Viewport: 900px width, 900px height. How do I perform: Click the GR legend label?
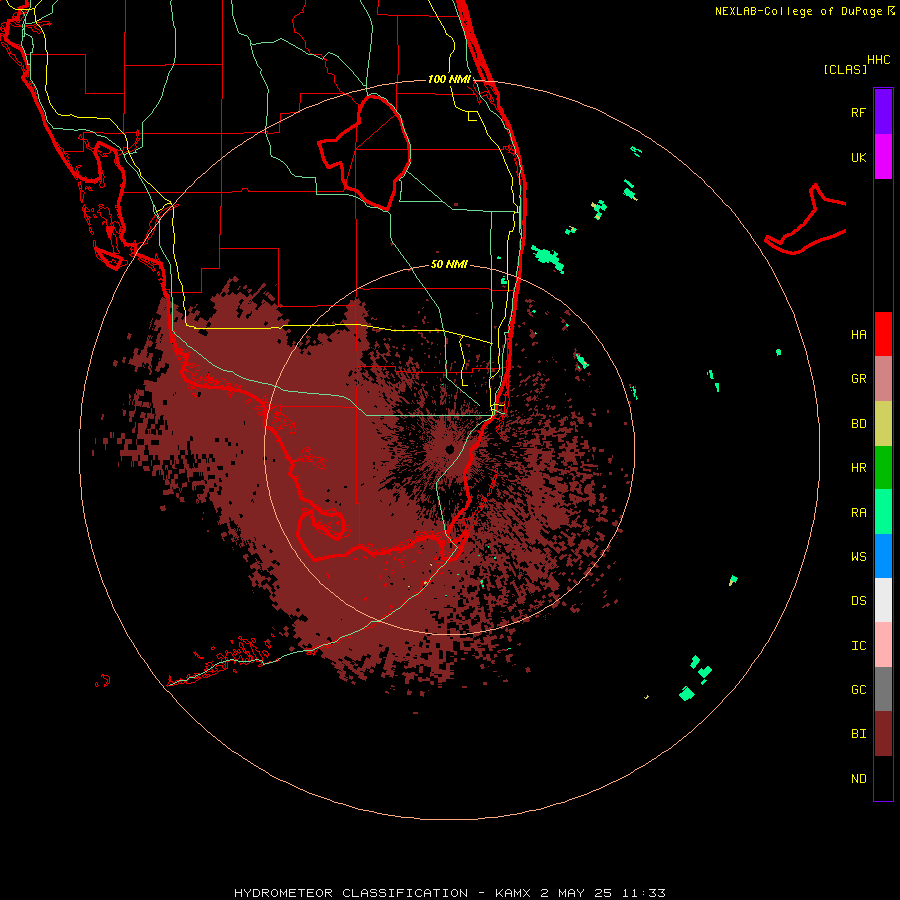858,378
